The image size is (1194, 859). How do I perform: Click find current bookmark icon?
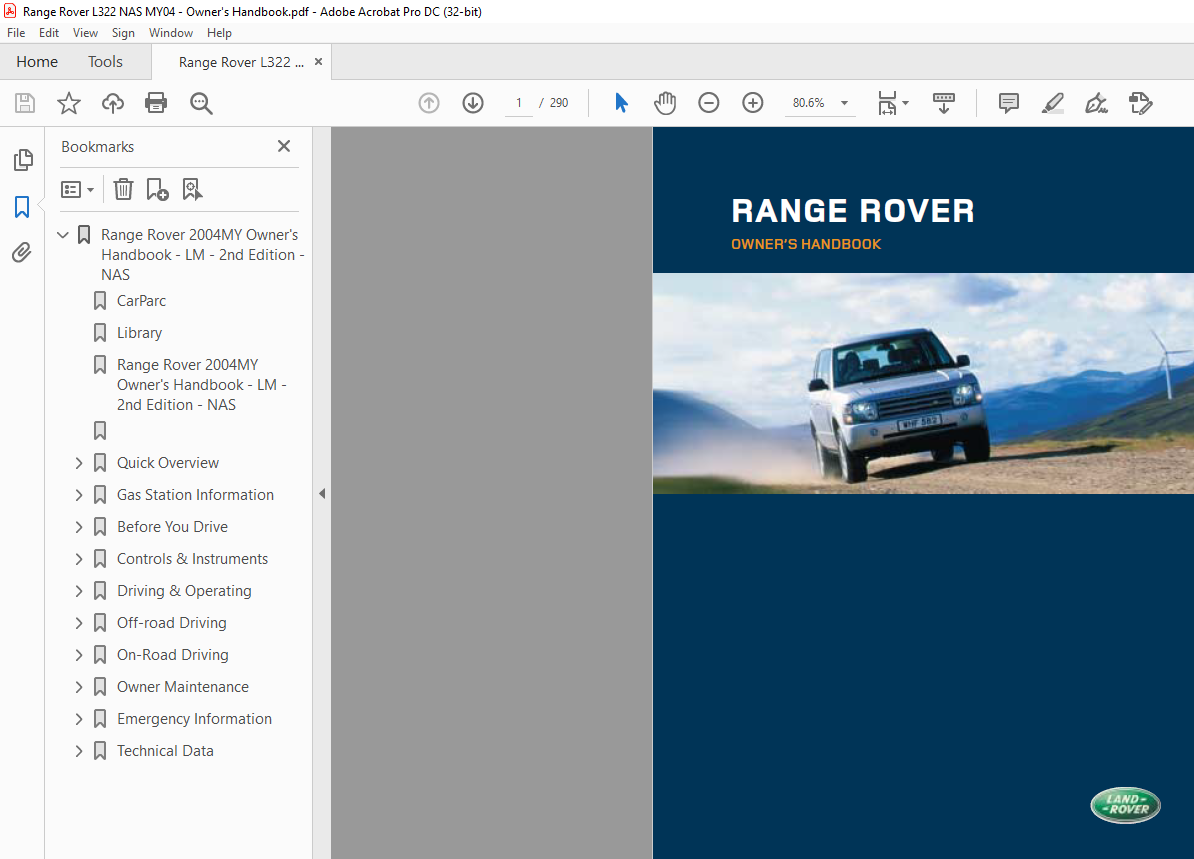(192, 189)
